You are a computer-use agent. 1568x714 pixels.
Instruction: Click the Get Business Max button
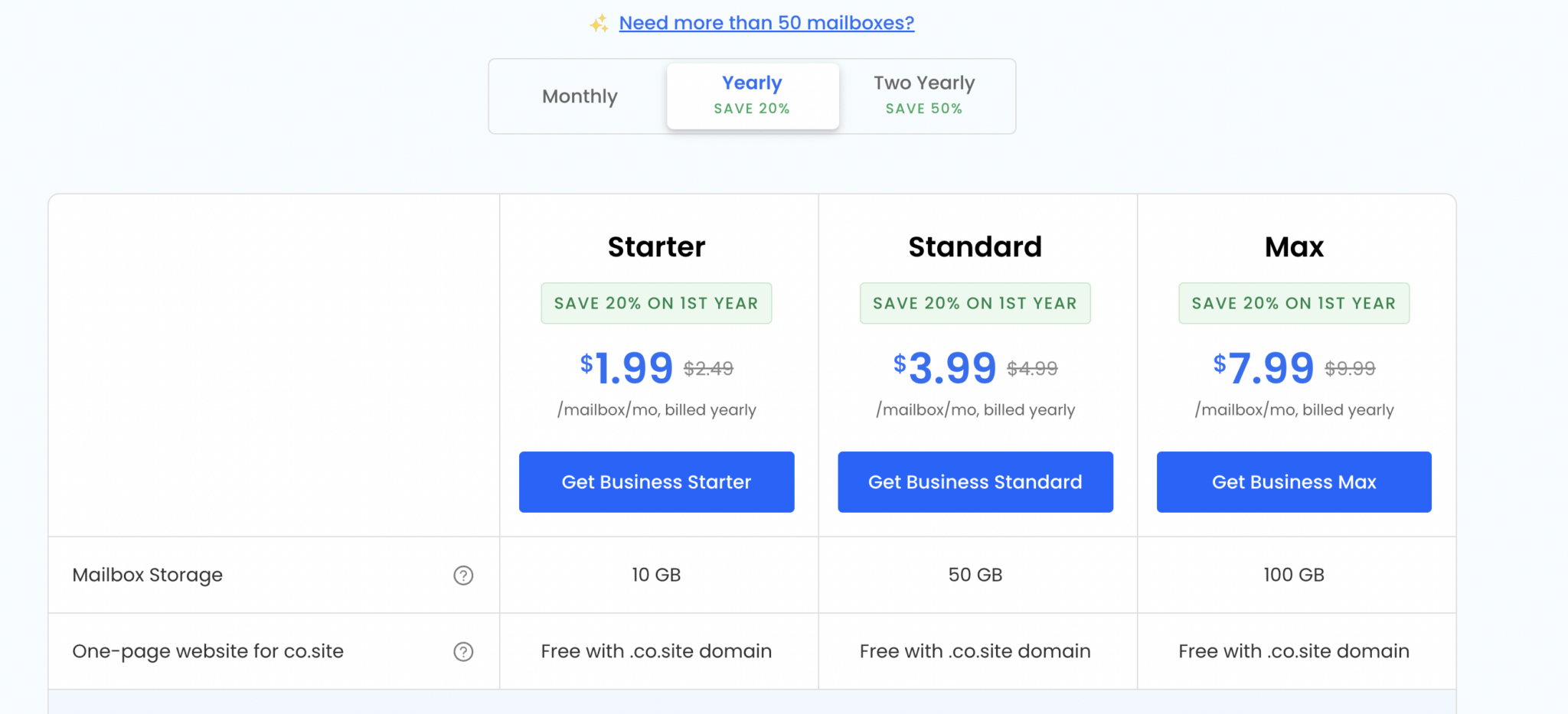click(x=1293, y=481)
